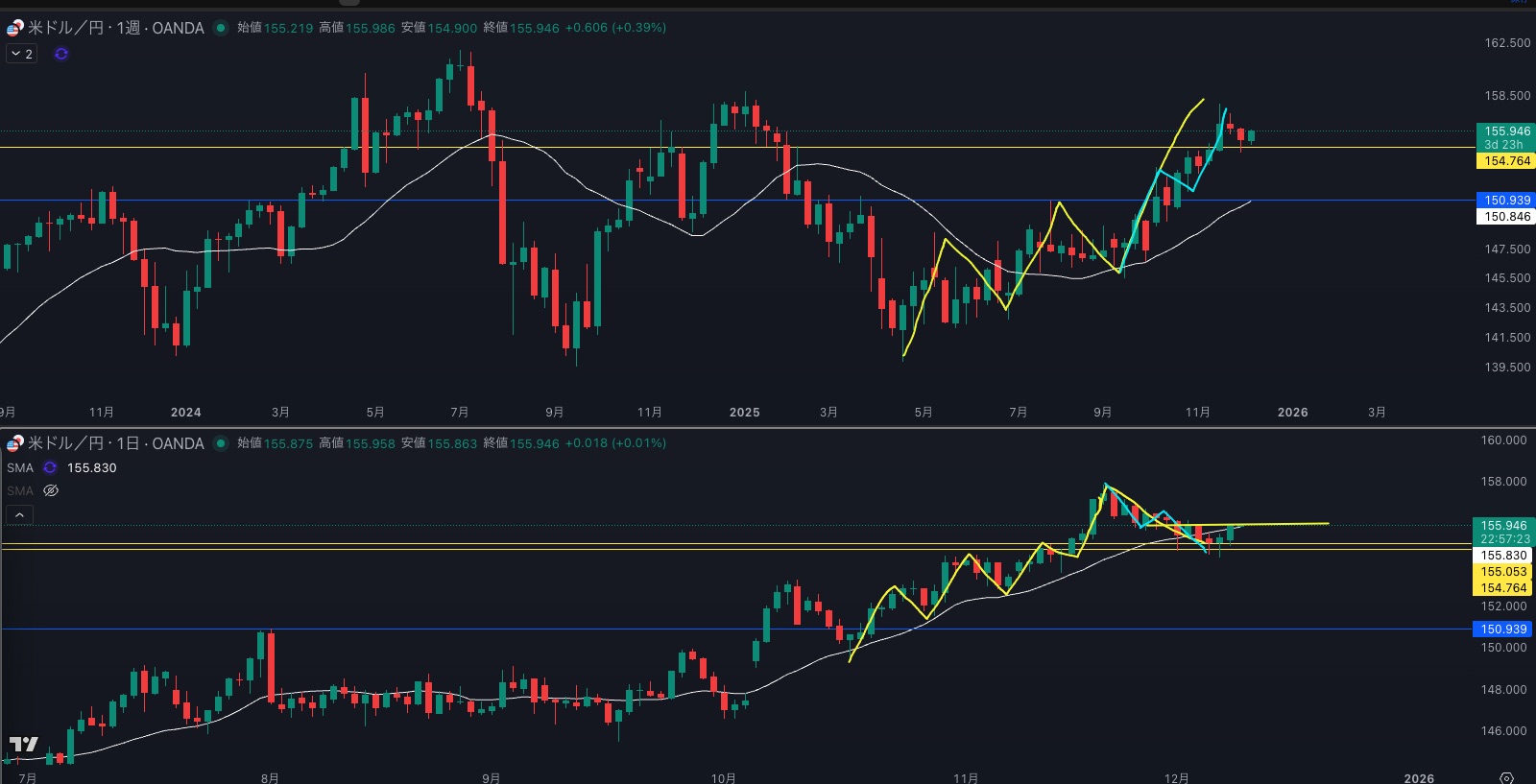The width and height of the screenshot is (1536, 784).
Task: Click the 2026 label on weekly time axis
Action: point(1292,412)
